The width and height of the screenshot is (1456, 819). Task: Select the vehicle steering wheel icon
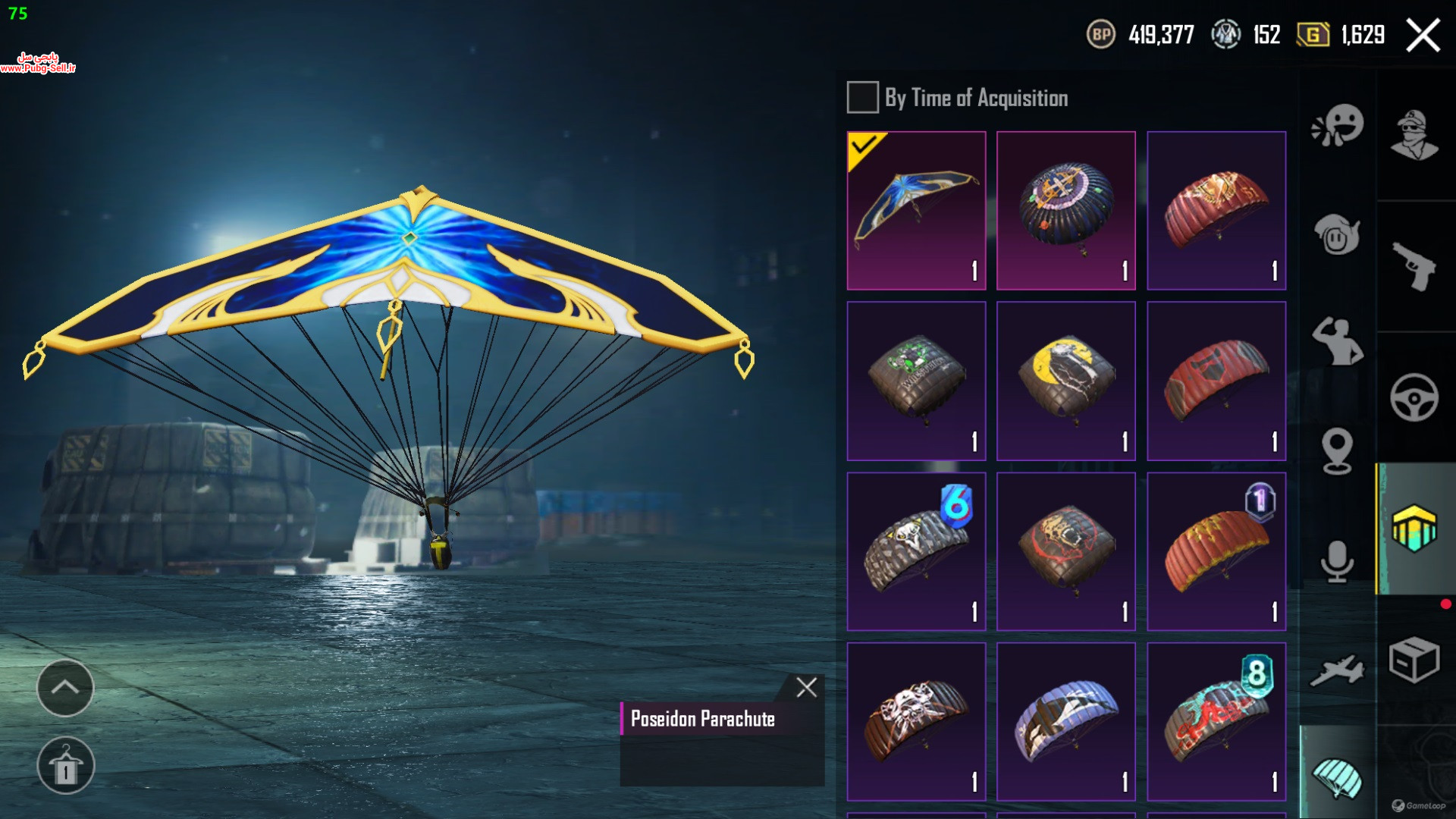click(1414, 397)
